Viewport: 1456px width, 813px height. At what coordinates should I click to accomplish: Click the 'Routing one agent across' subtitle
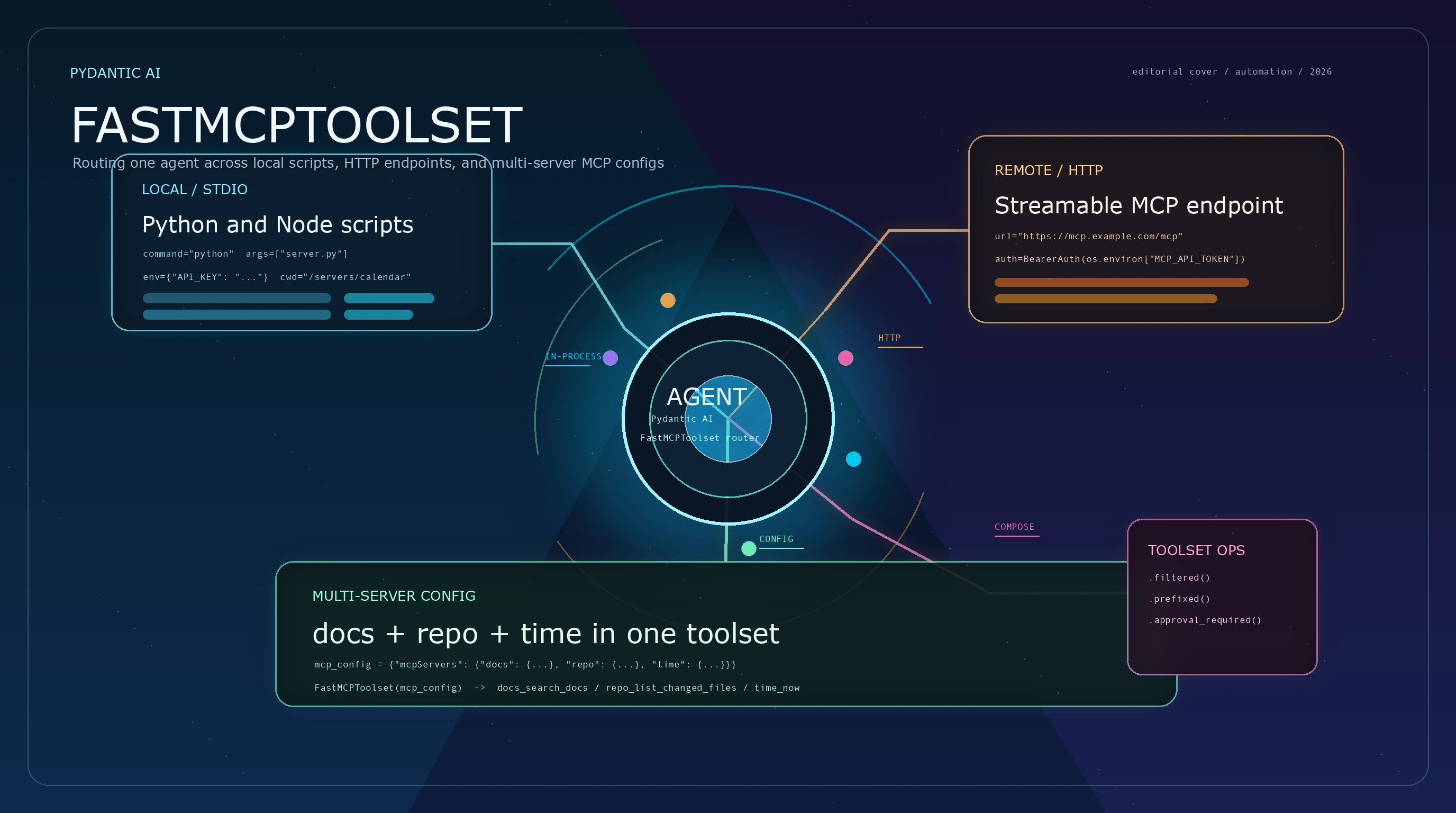click(368, 163)
